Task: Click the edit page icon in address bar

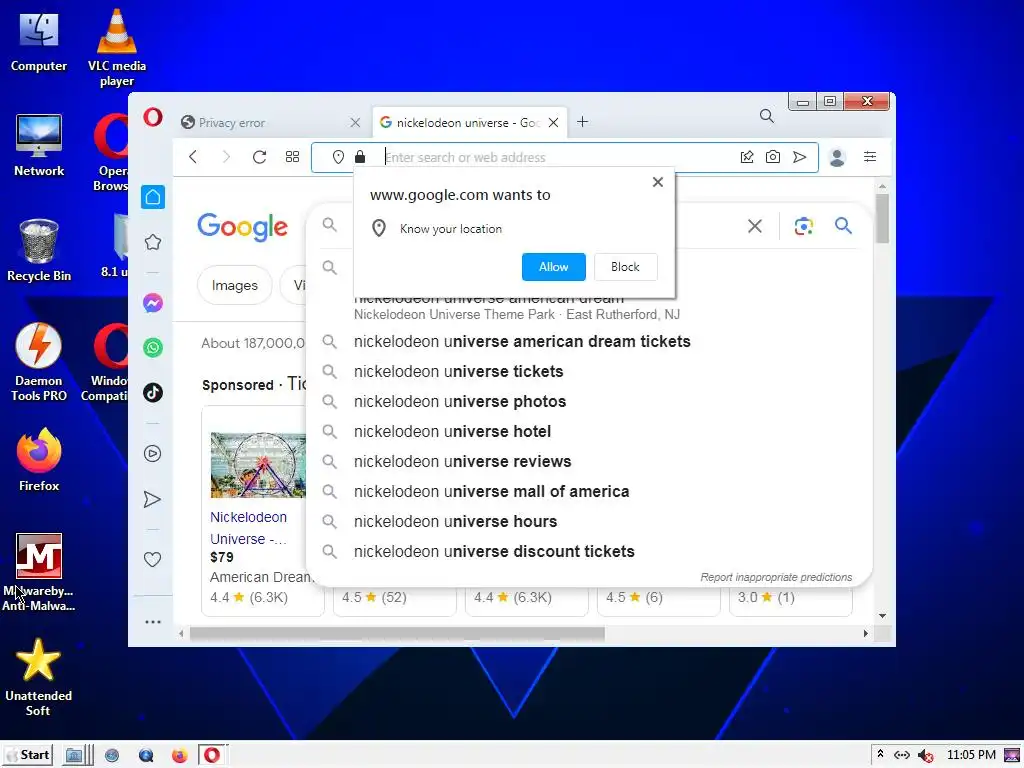Action: click(746, 157)
